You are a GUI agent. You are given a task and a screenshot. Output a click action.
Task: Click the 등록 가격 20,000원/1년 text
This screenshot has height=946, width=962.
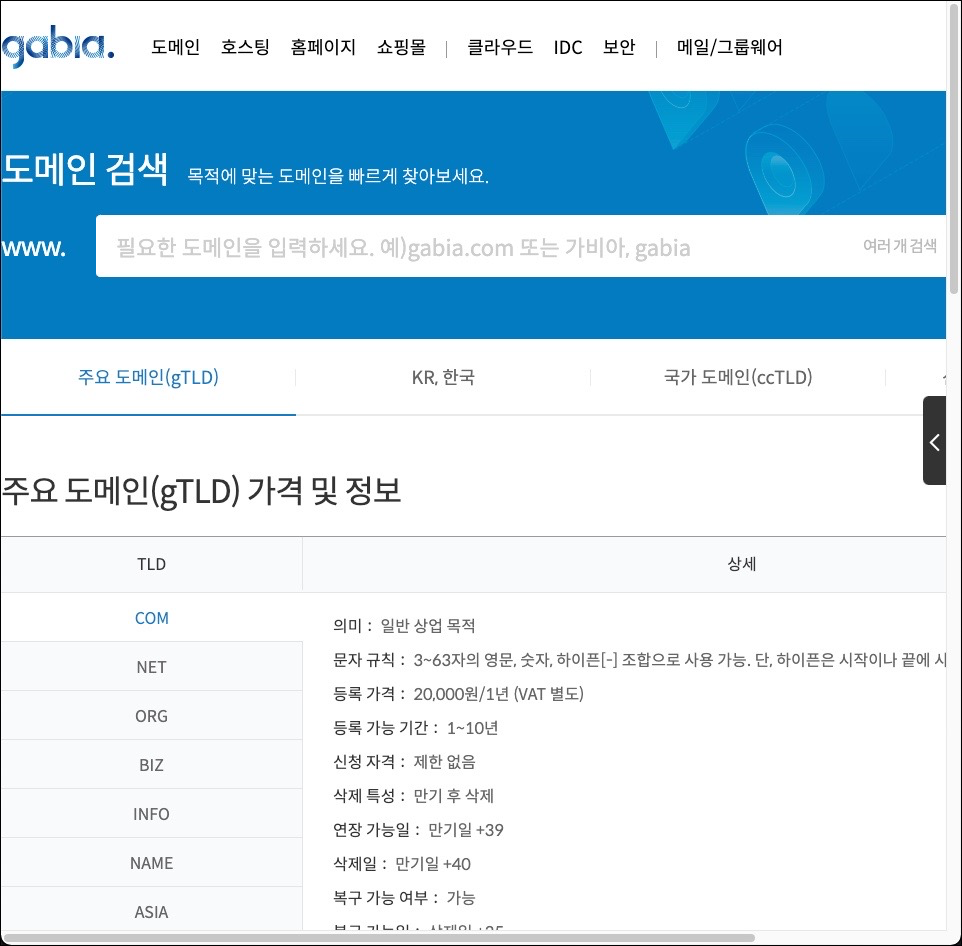pos(458,694)
